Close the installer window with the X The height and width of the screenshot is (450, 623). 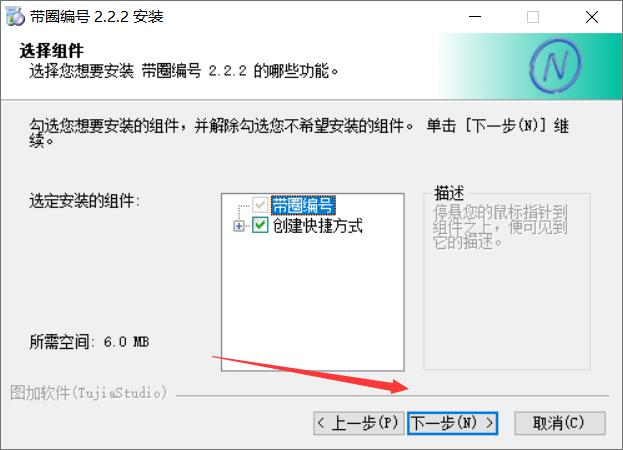(x=592, y=17)
